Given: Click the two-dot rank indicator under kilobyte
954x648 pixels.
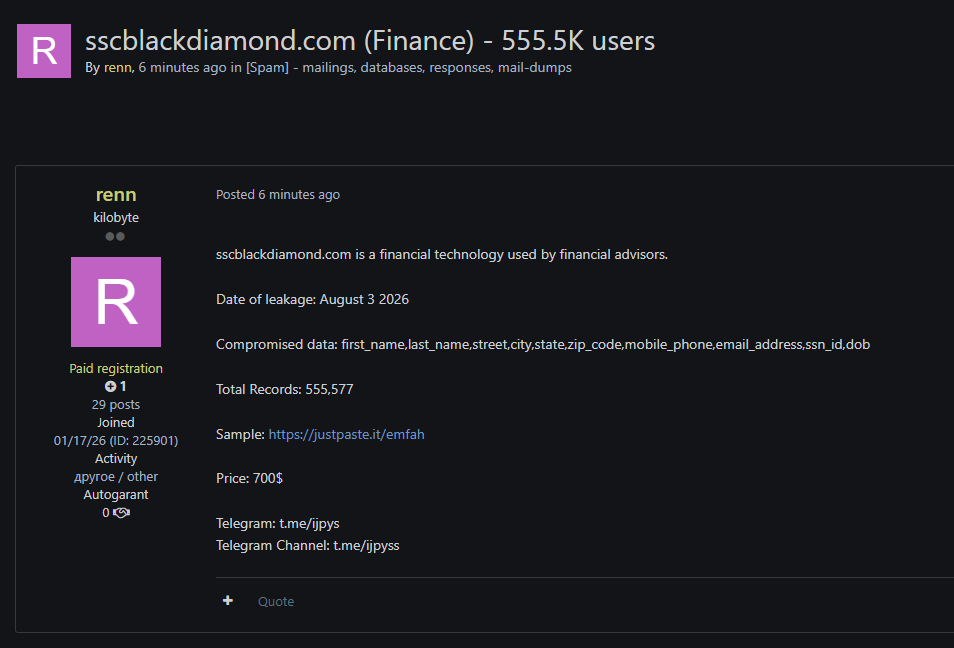Looking at the screenshot, I should [115, 236].
